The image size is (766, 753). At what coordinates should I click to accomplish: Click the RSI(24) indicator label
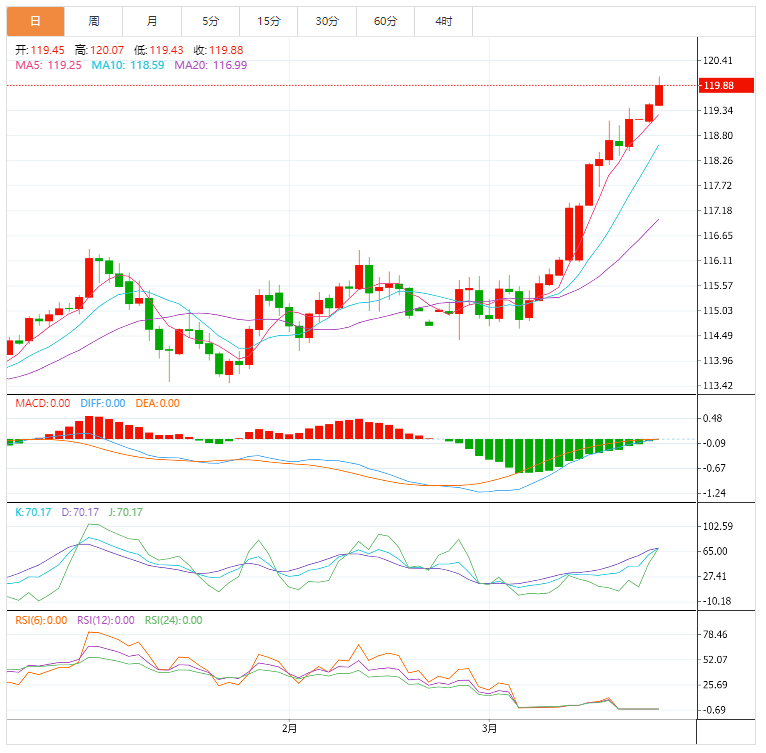pos(173,620)
